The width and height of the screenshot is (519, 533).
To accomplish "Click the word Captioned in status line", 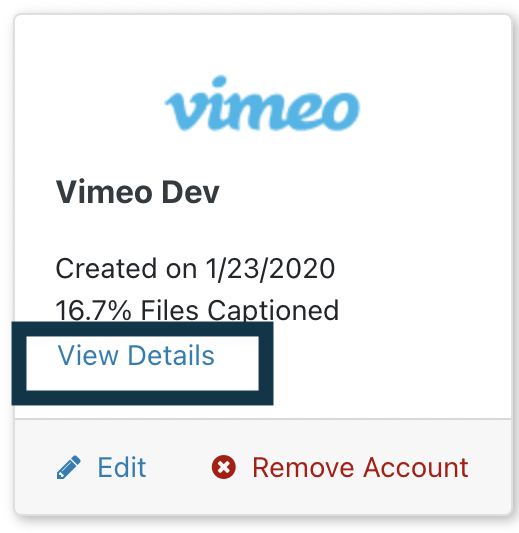I will click(x=273, y=311).
